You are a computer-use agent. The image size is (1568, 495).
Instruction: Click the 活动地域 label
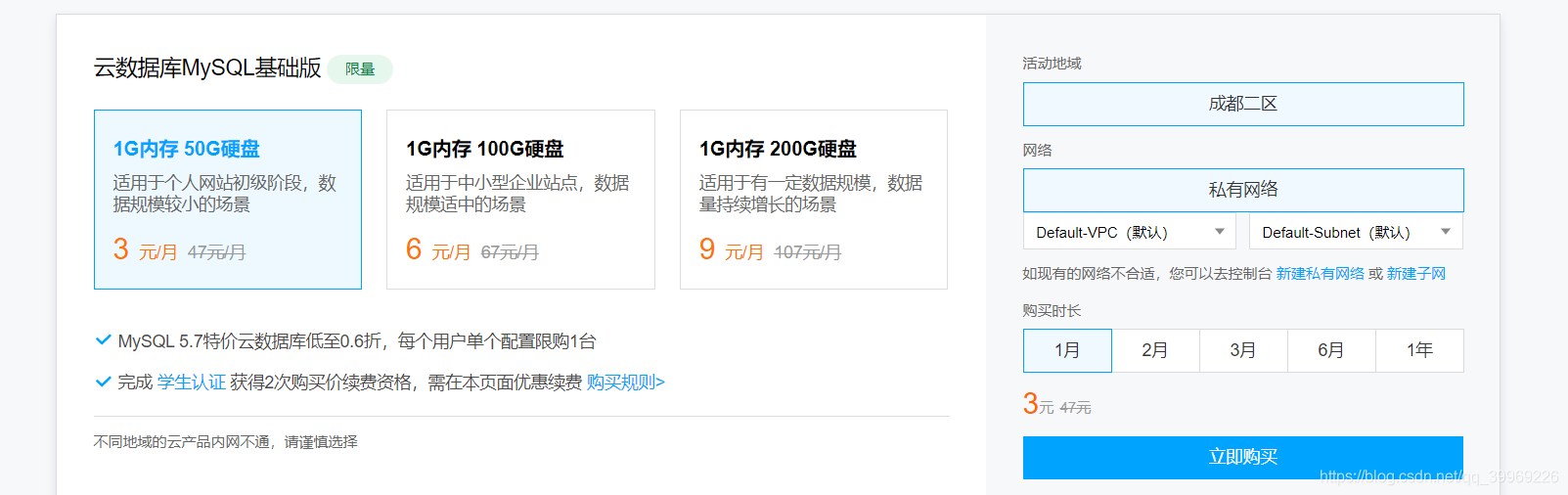pos(1053,64)
